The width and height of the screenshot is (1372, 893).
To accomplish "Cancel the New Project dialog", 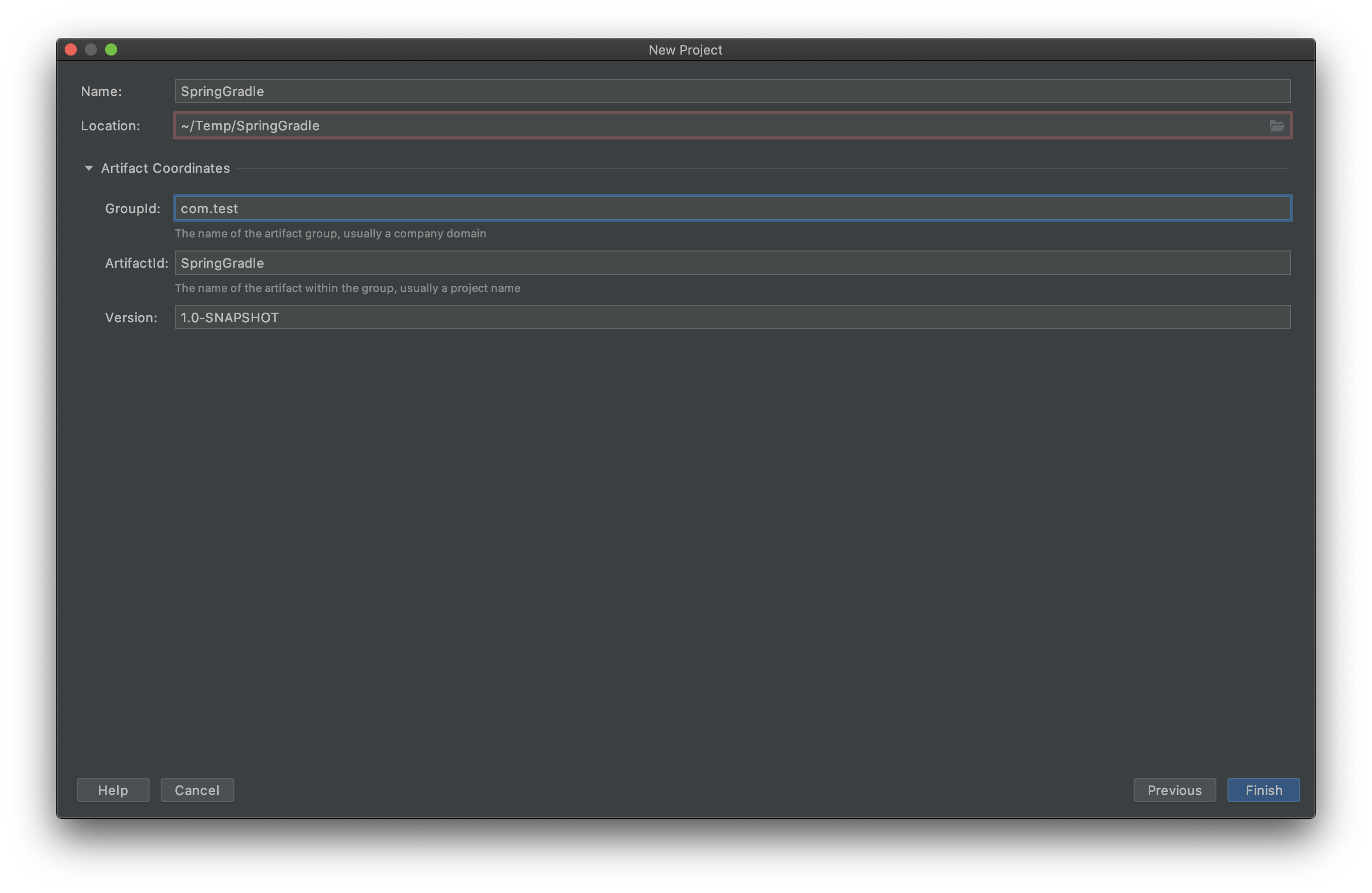I will point(197,790).
